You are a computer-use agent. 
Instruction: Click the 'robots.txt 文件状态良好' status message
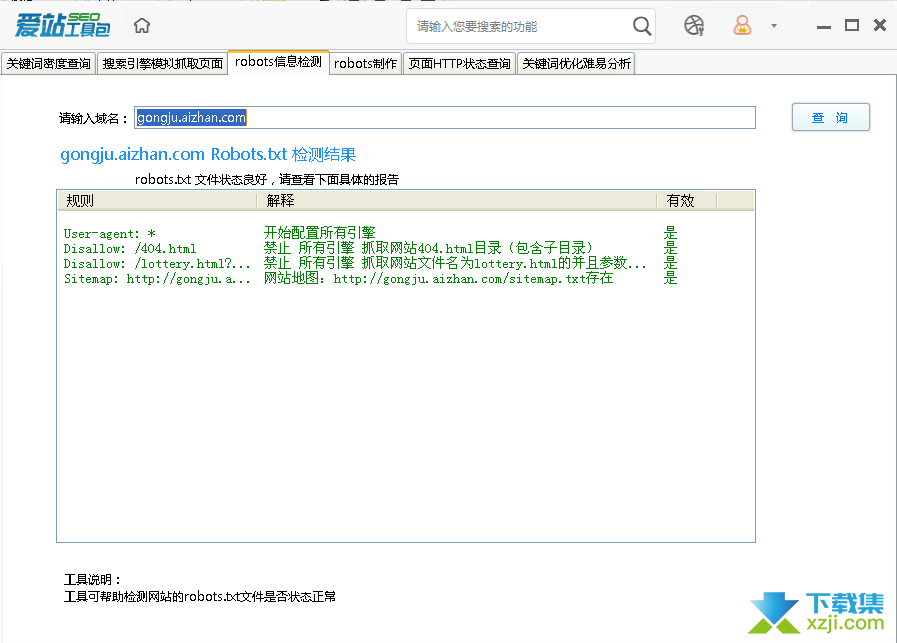267,180
